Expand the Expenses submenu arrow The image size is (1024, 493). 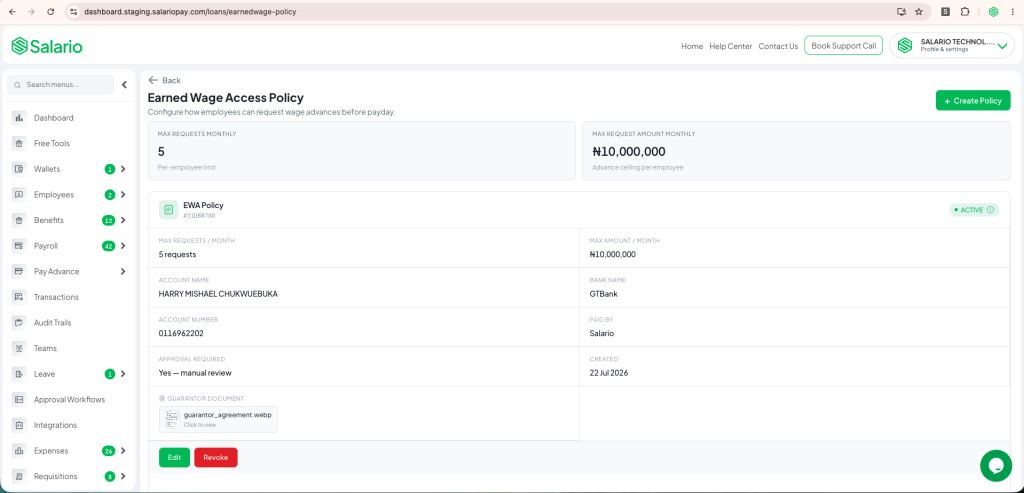tap(123, 451)
